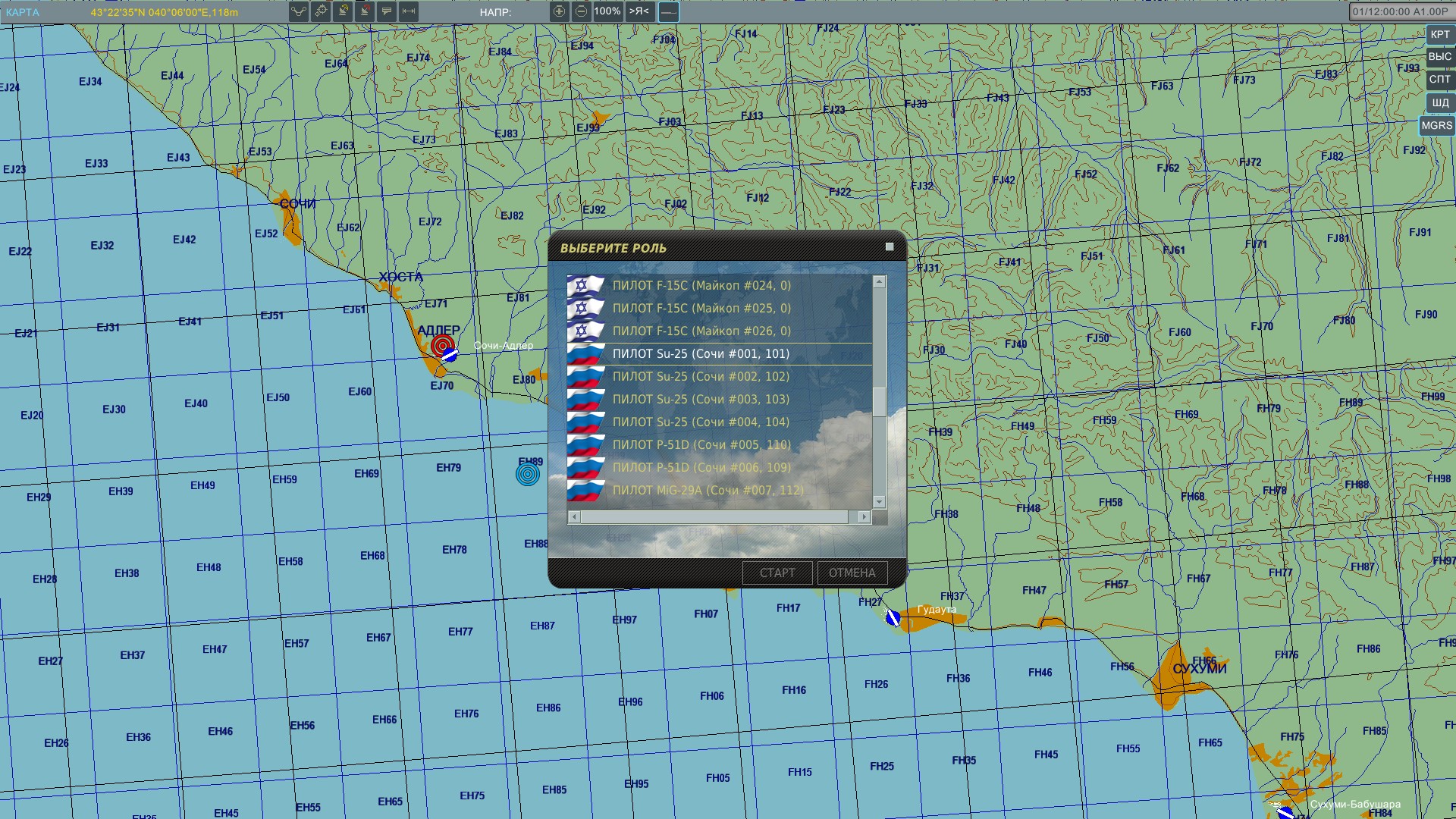Viewport: 1456px width, 819px height.
Task: Select pilot F-15C Майкоп #025
Action: [x=720, y=308]
